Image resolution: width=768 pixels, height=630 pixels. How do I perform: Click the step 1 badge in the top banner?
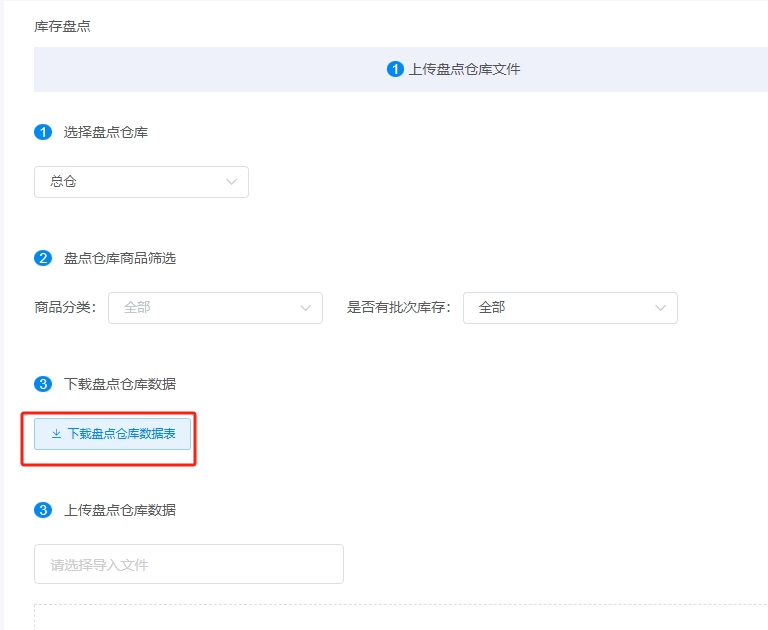point(395,70)
